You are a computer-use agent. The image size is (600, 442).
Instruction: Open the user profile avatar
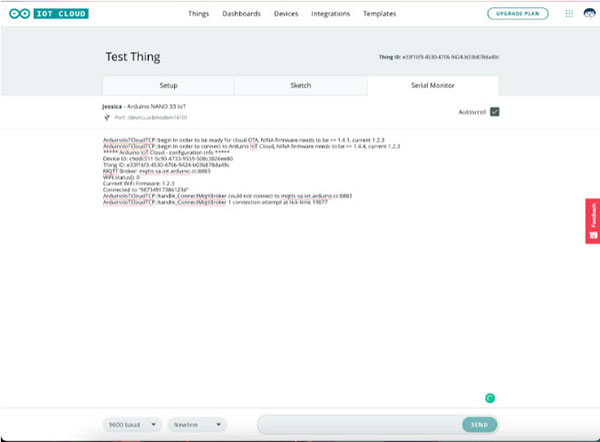tap(588, 14)
